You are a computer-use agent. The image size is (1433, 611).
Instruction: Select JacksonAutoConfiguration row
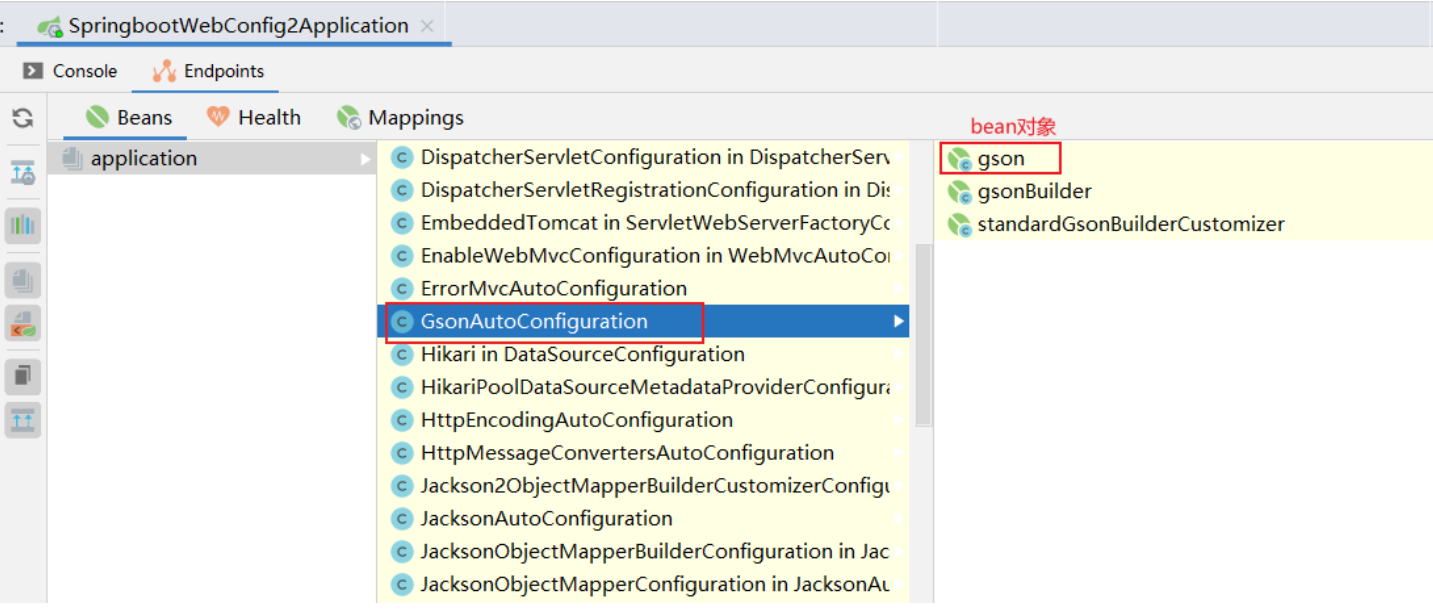coord(642,519)
